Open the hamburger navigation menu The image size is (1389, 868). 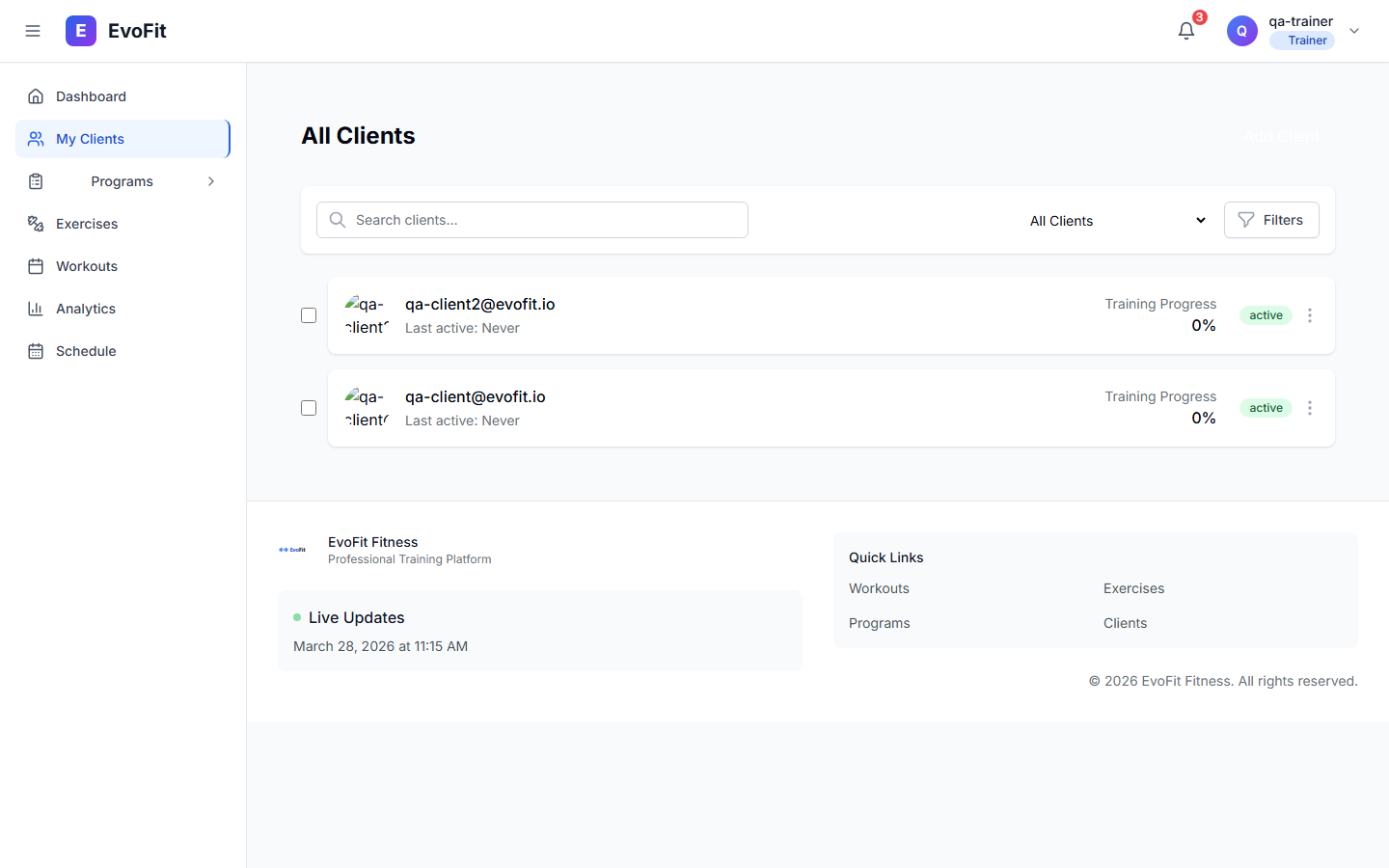click(x=33, y=30)
